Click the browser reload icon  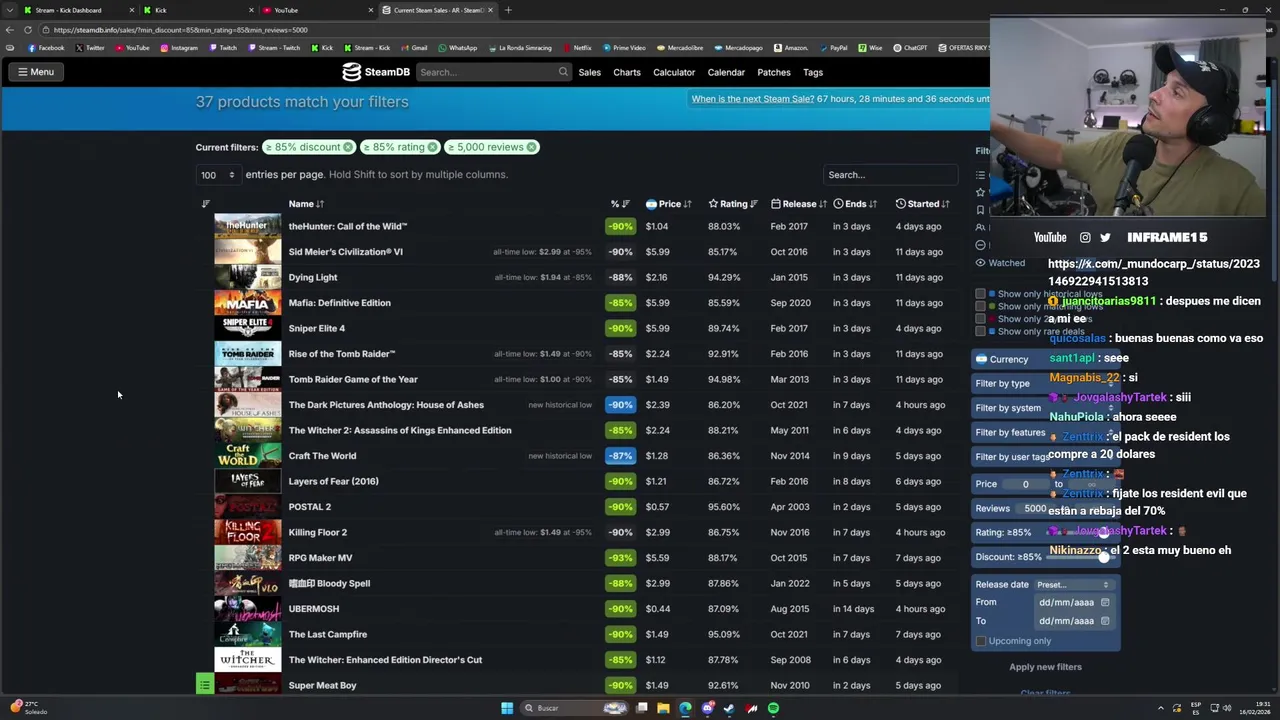point(27,30)
